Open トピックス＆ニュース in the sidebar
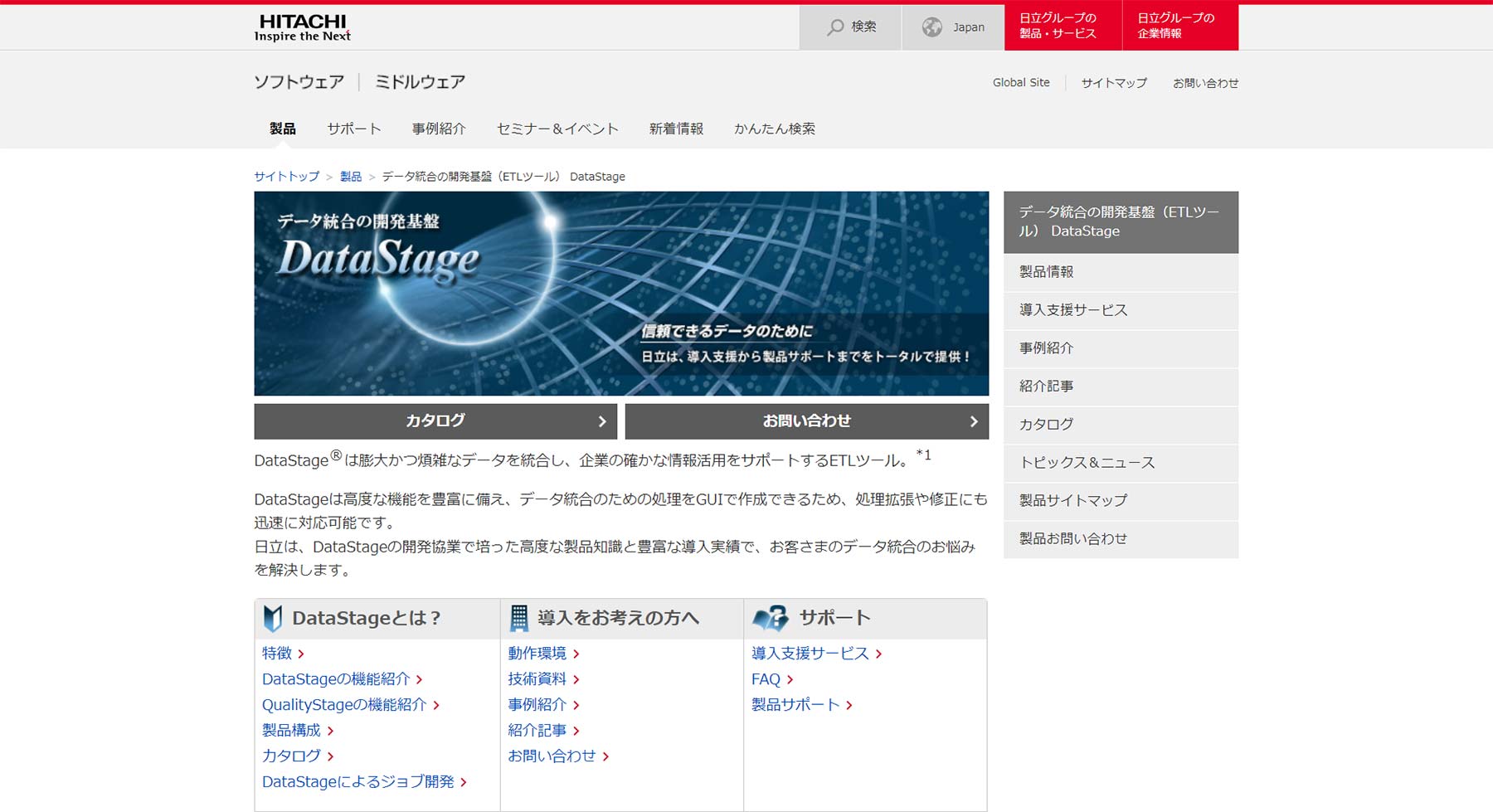This screenshot has height=812, width=1493. pyautogui.click(x=1121, y=463)
